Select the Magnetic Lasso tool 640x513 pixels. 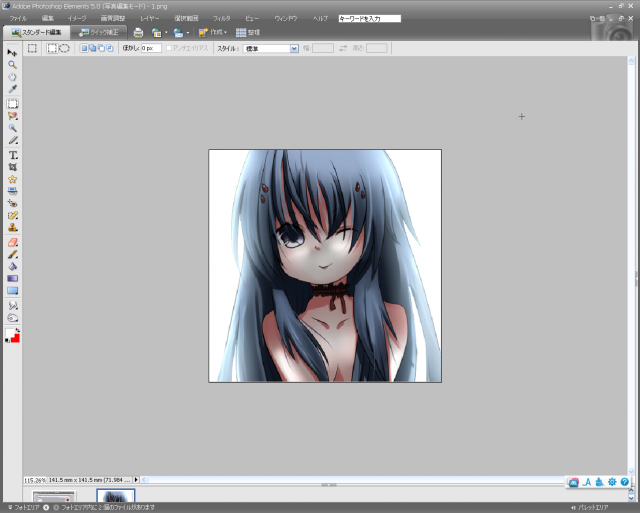point(13,116)
